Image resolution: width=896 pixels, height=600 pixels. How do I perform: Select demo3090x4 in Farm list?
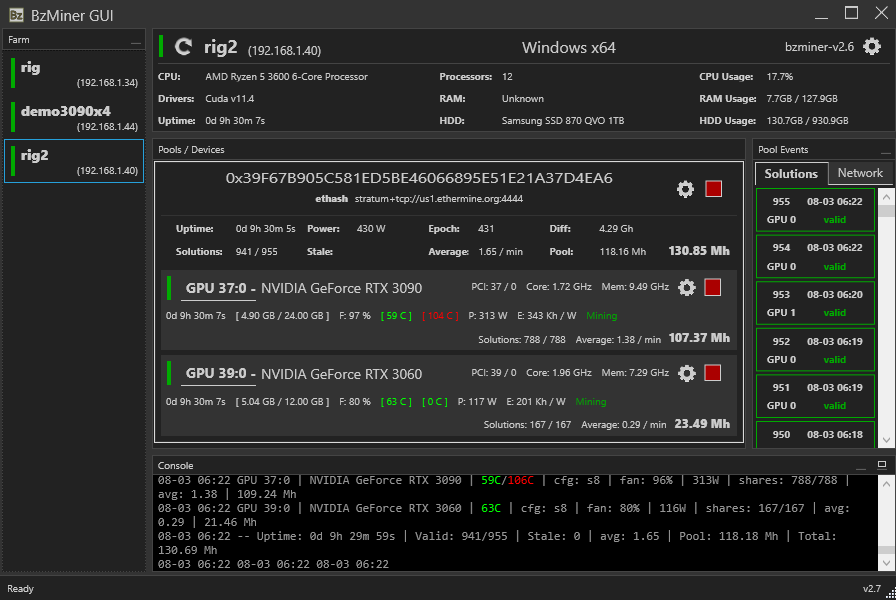pos(74,117)
